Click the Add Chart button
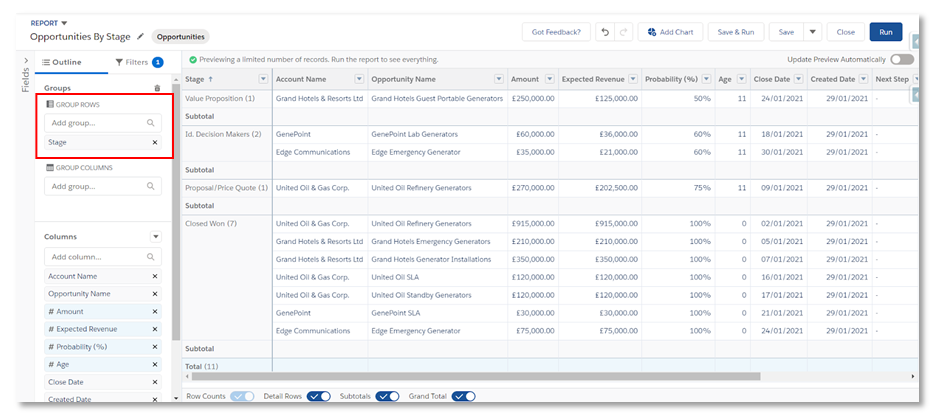The height and width of the screenshot is (420, 940). pyautogui.click(x=670, y=32)
